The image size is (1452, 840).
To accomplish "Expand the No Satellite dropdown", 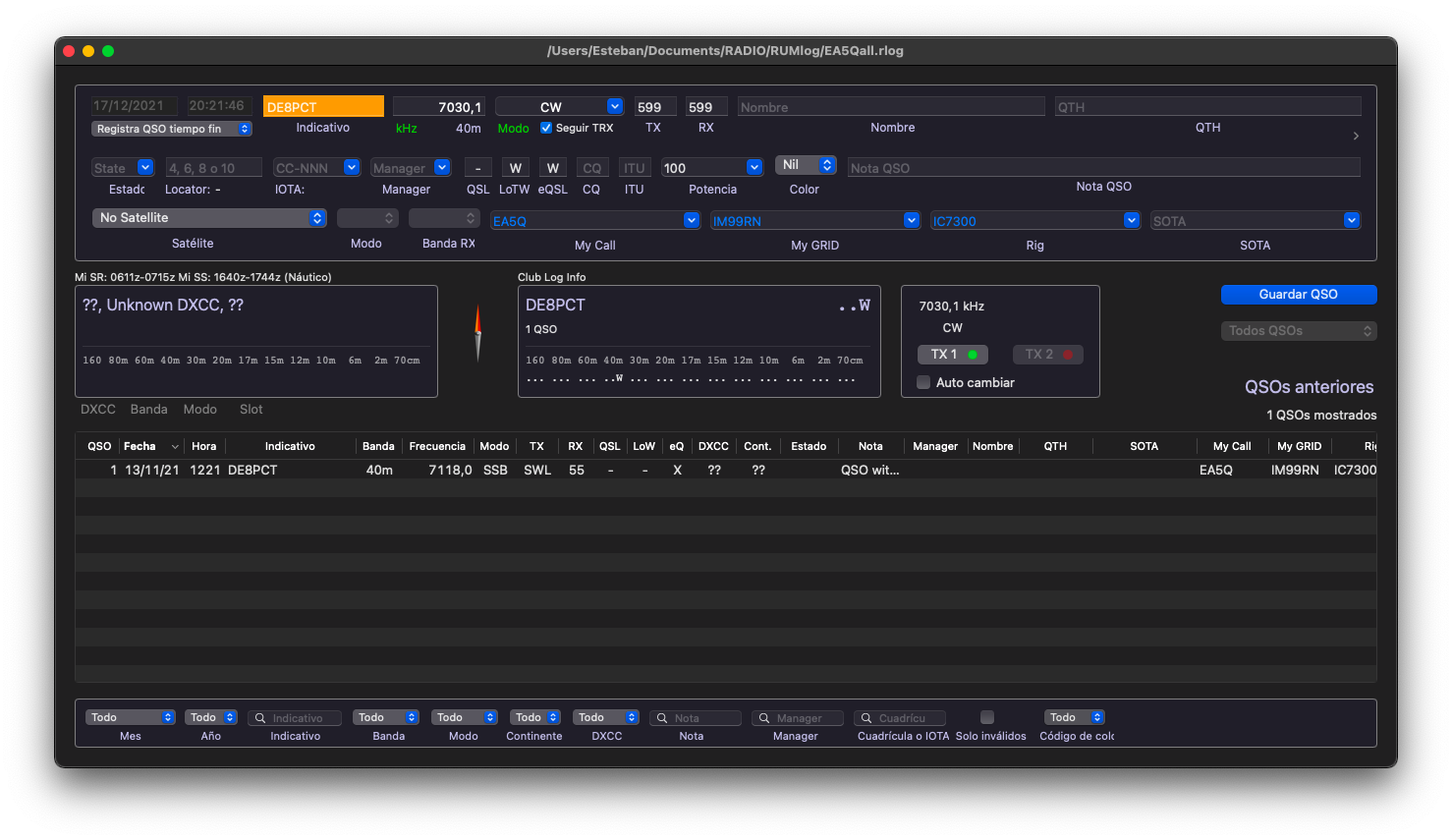I will [x=209, y=218].
